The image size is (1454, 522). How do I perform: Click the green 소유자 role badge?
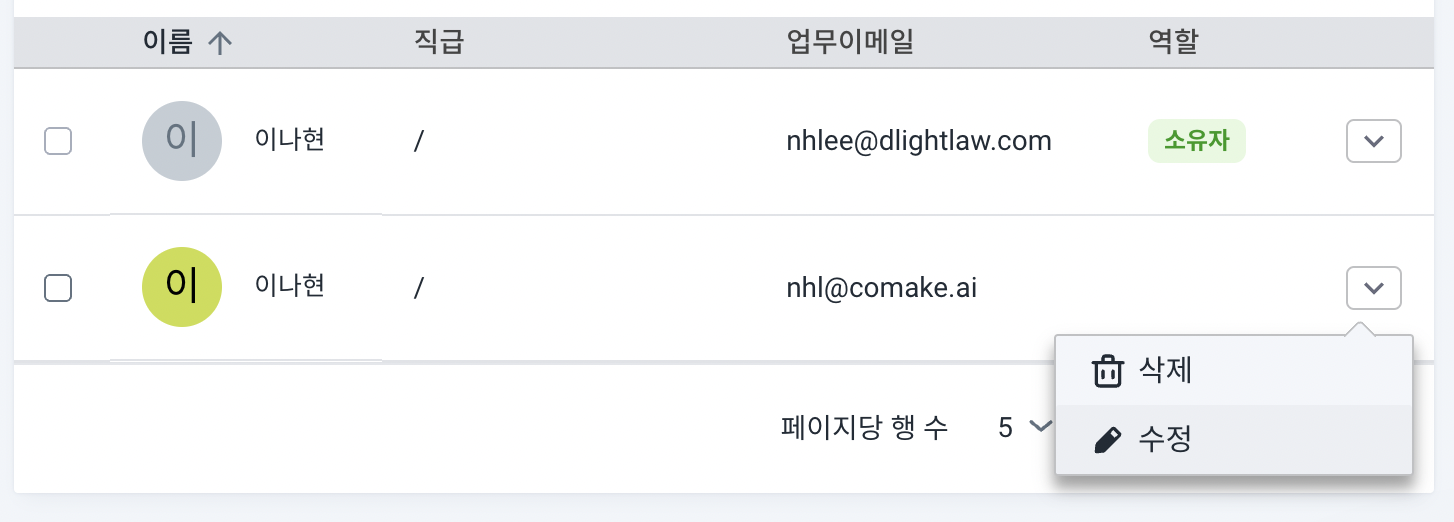point(1196,141)
